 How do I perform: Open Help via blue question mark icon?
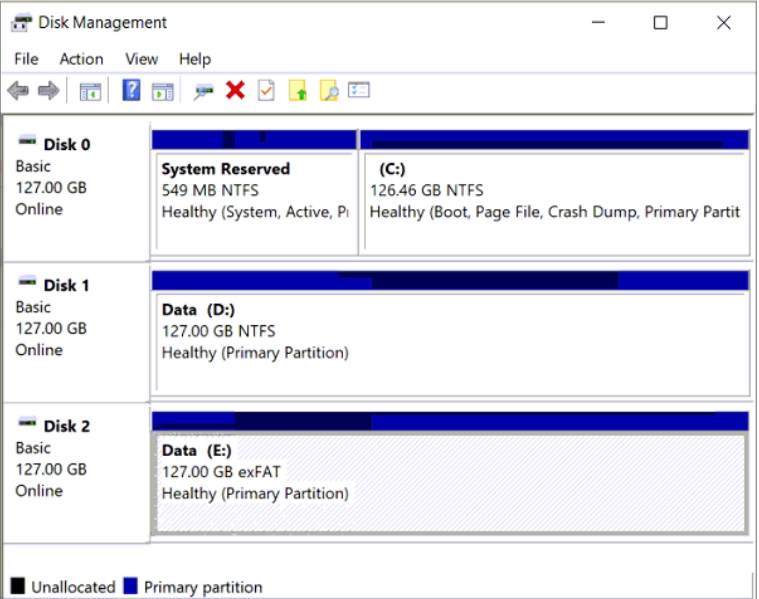(131, 91)
